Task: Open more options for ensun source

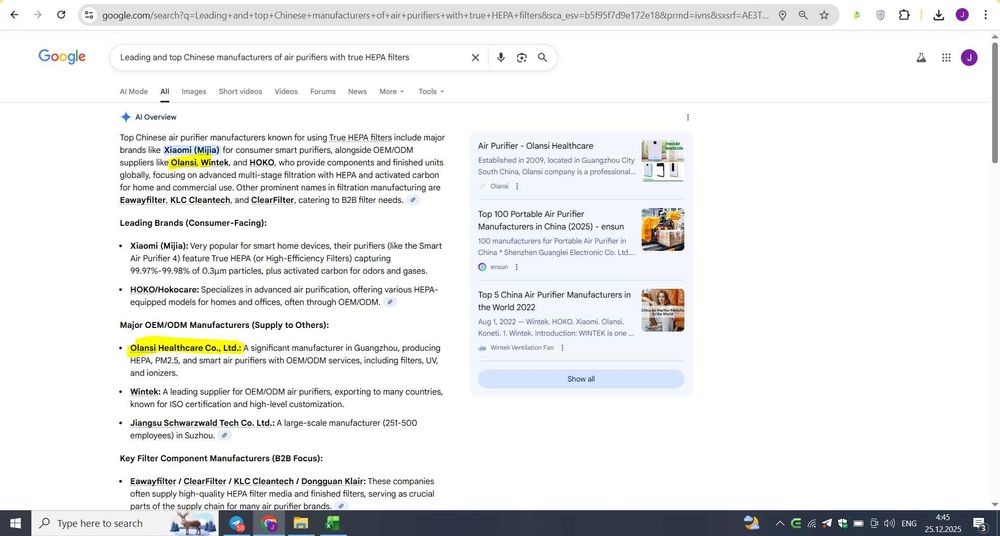Action: pos(516,267)
